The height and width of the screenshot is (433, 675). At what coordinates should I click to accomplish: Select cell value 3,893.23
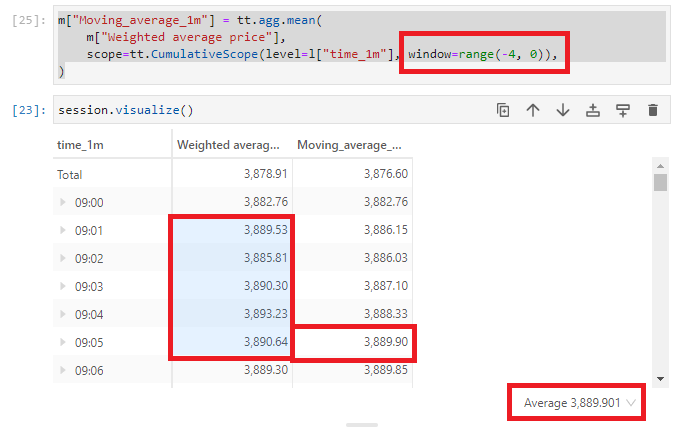coord(266,314)
